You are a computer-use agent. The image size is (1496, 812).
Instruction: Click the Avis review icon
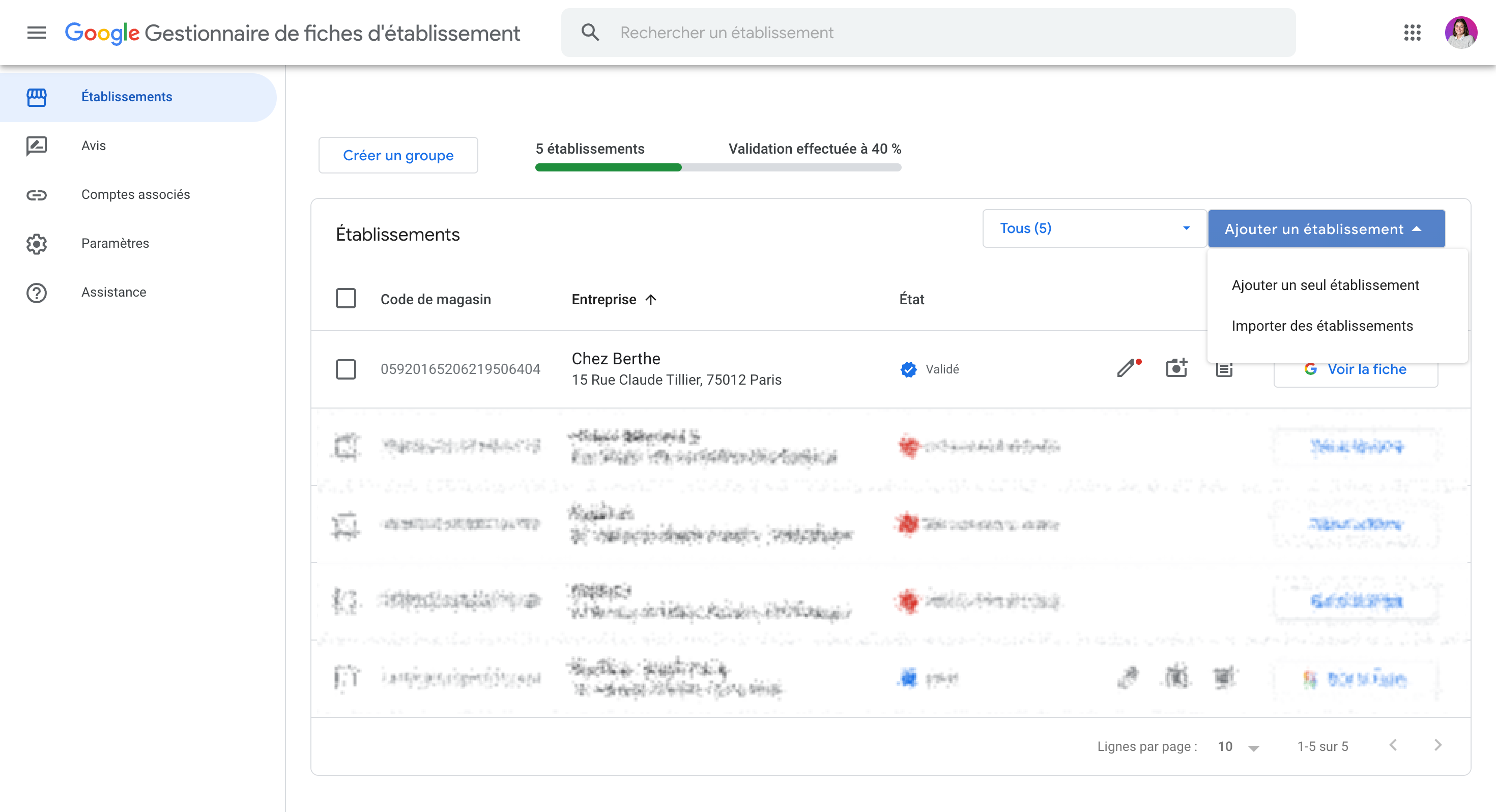(37, 146)
